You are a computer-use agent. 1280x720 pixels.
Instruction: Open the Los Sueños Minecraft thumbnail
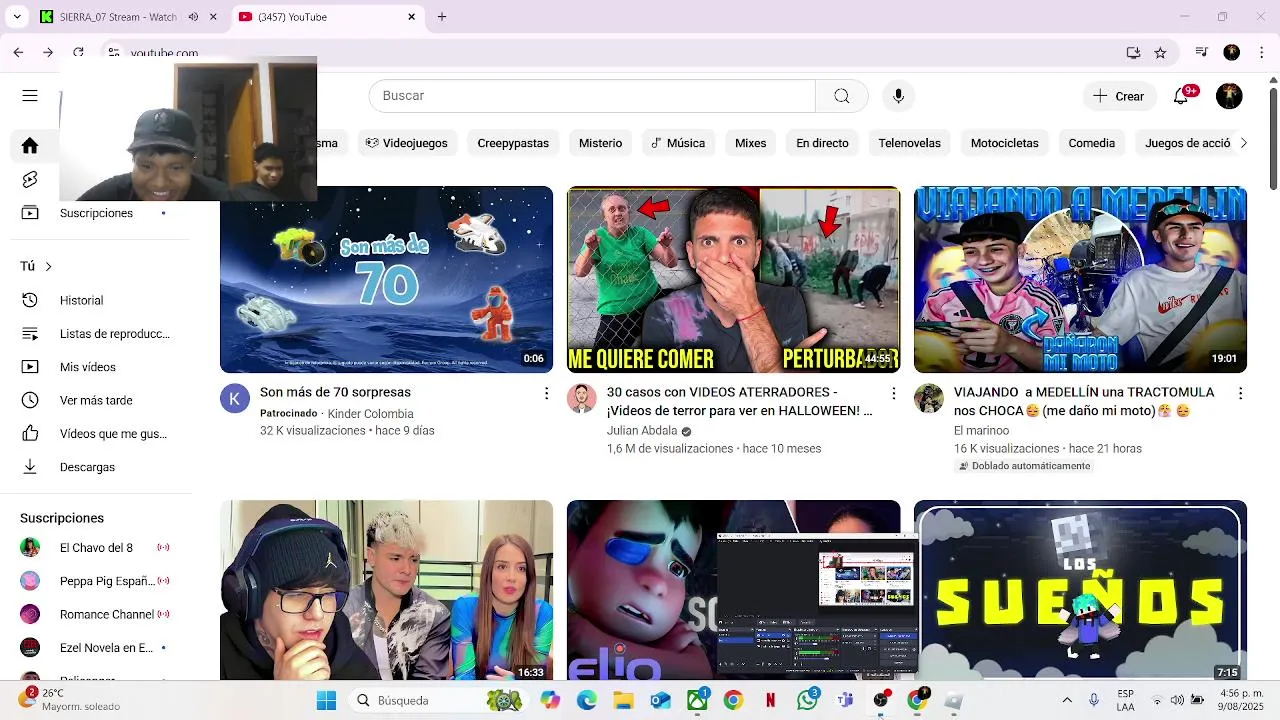click(x=1080, y=590)
